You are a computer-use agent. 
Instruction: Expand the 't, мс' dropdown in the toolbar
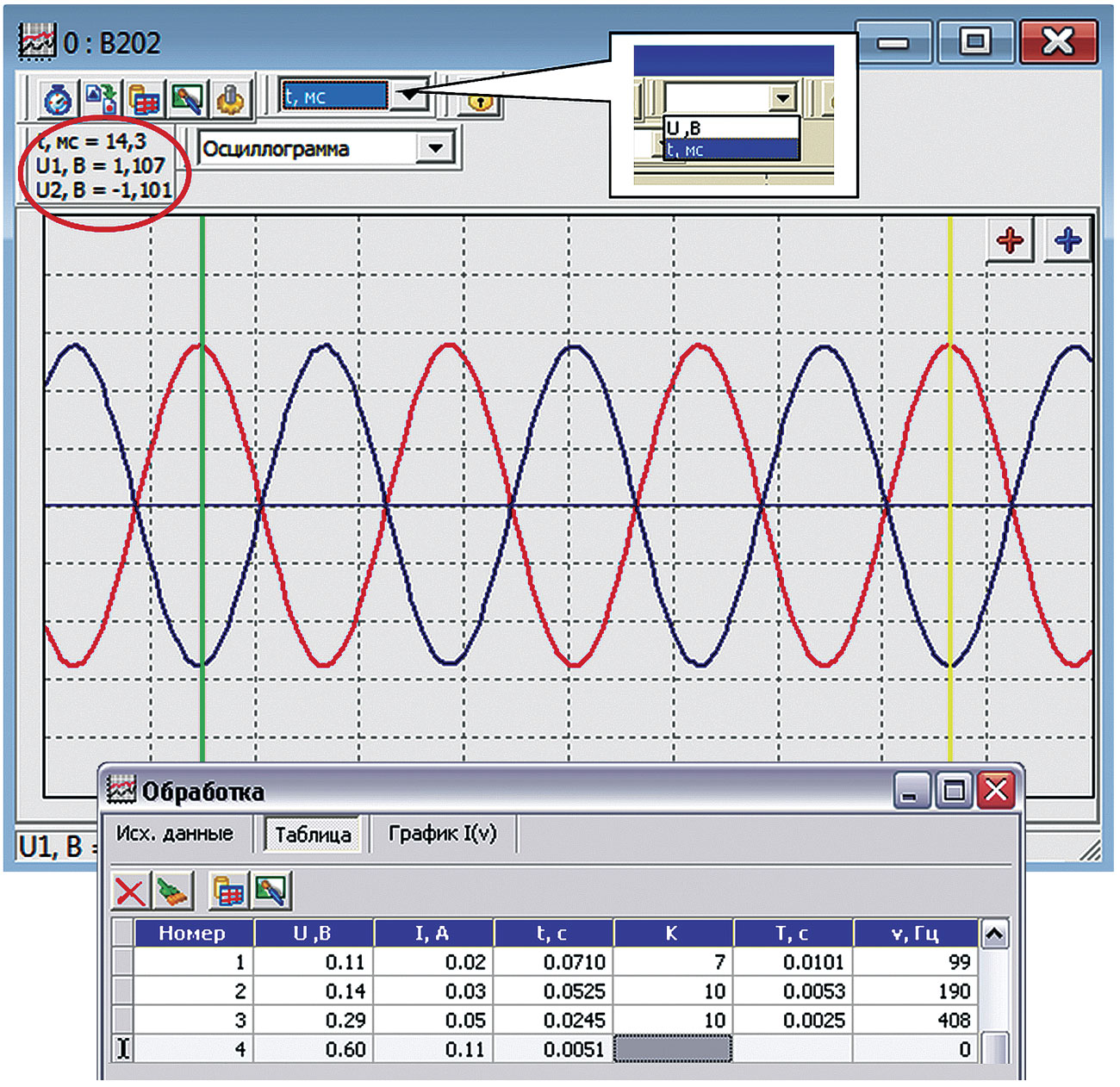point(410,95)
